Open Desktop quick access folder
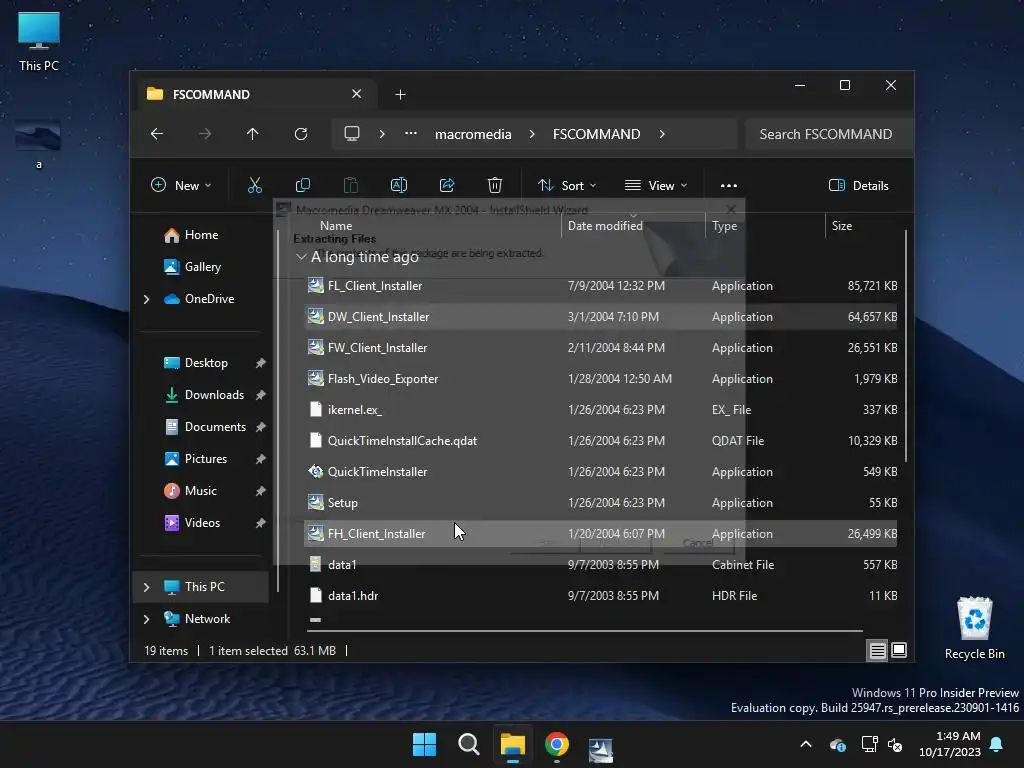This screenshot has width=1024, height=768. pos(206,363)
